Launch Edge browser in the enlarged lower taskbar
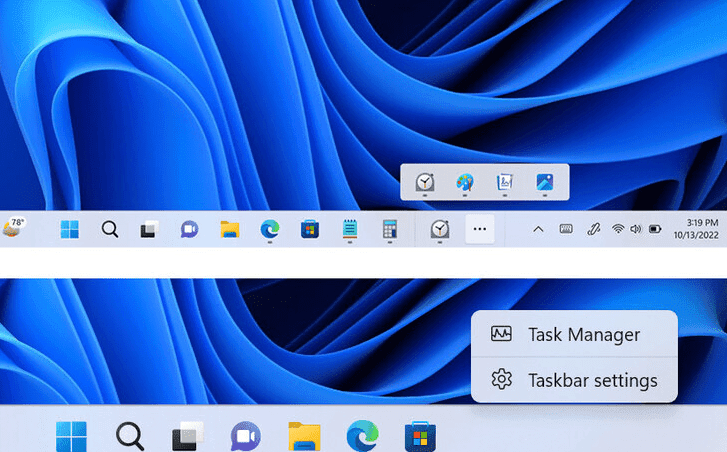Screen dimensions: 727x452 click(362, 436)
